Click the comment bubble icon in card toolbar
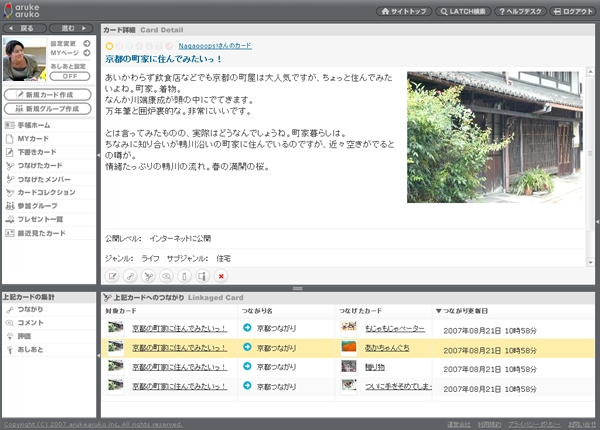 pos(166,276)
